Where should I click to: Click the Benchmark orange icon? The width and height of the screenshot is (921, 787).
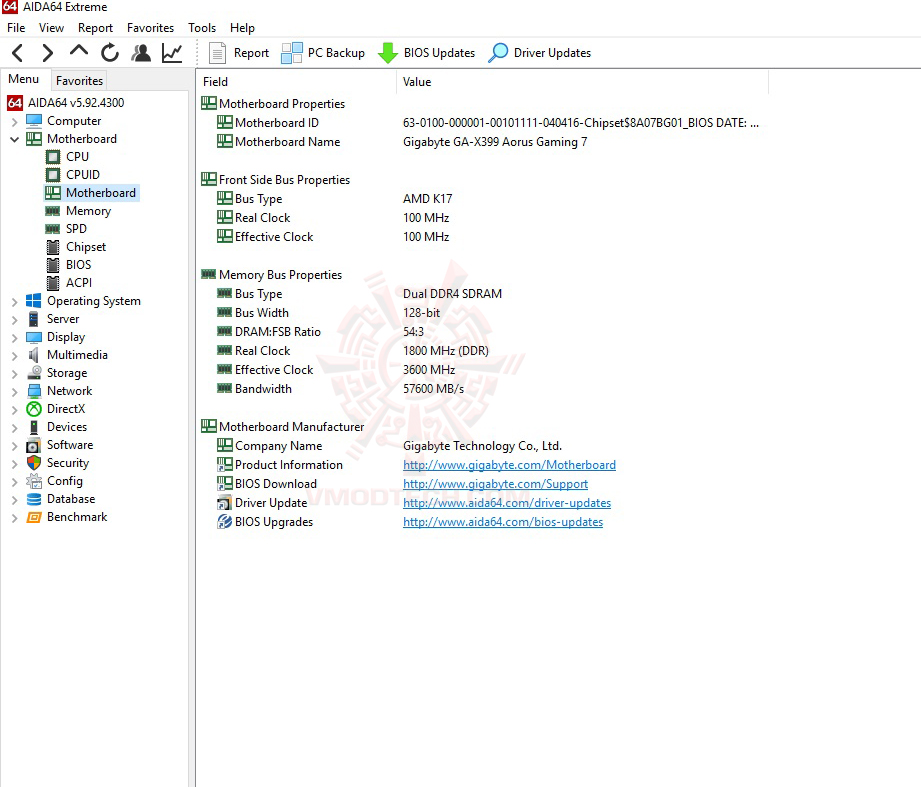click(34, 517)
